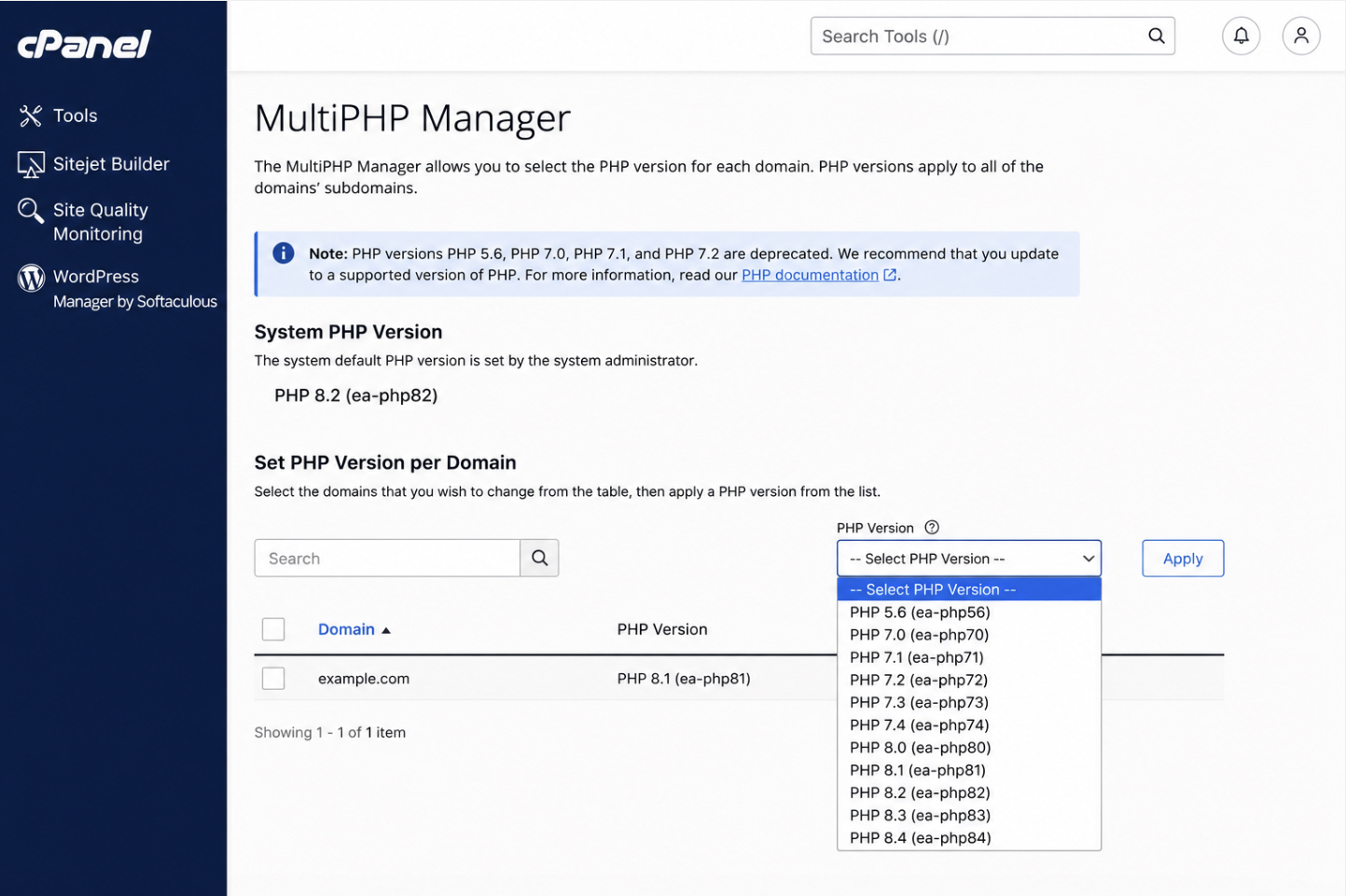1346x896 pixels.
Task: Click the system PHP 8.2 (ea-php82) value
Action: click(355, 395)
